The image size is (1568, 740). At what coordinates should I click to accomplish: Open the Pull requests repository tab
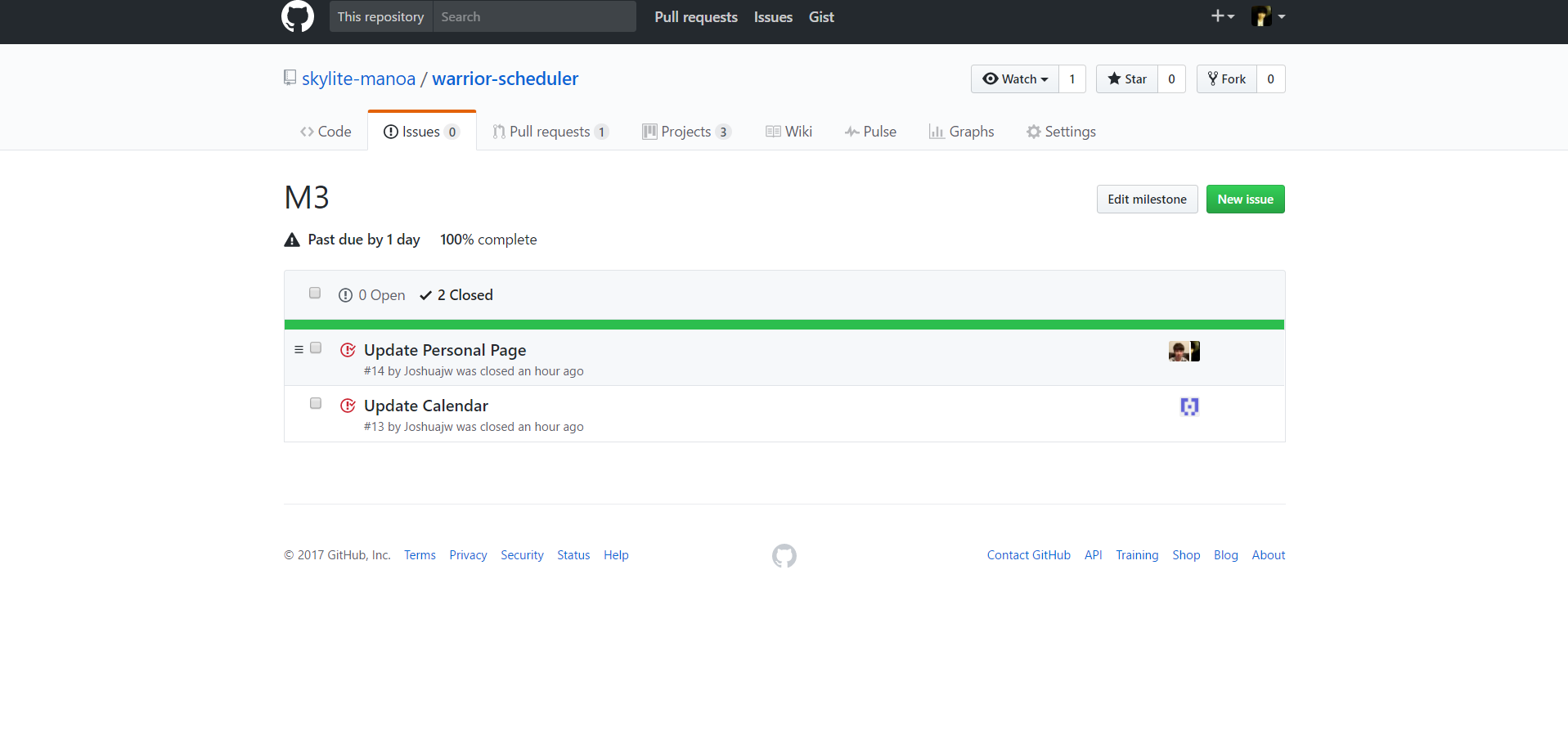click(x=550, y=132)
